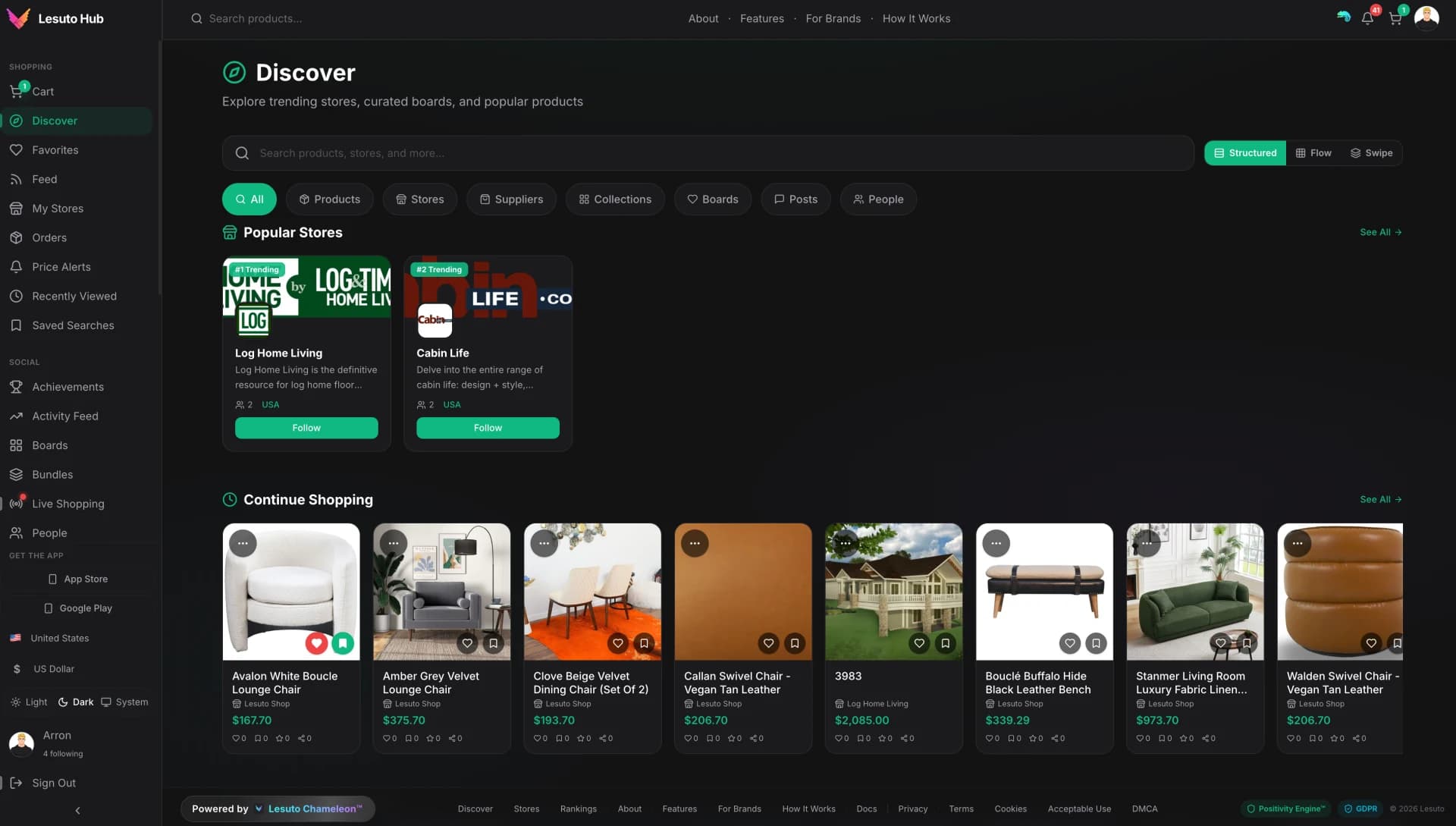
Task: Open options menu on Amber Grey Velvet chair
Action: [x=394, y=543]
